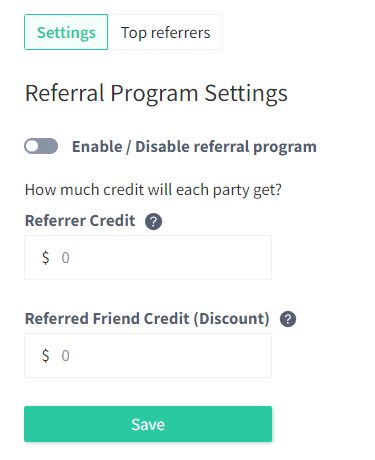
Task: Click the placeholder 0 in Referrer Credit box
Action: click(65, 258)
